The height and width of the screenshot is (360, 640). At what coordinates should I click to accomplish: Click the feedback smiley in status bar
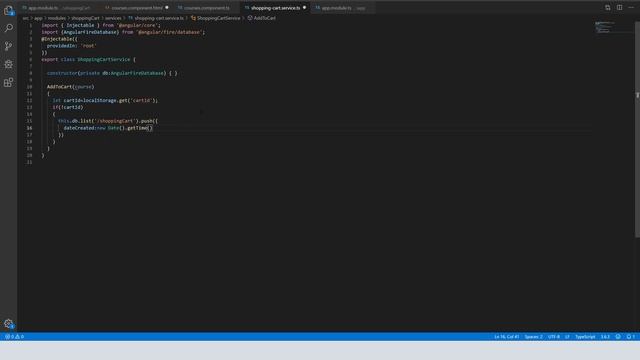(x=618, y=337)
